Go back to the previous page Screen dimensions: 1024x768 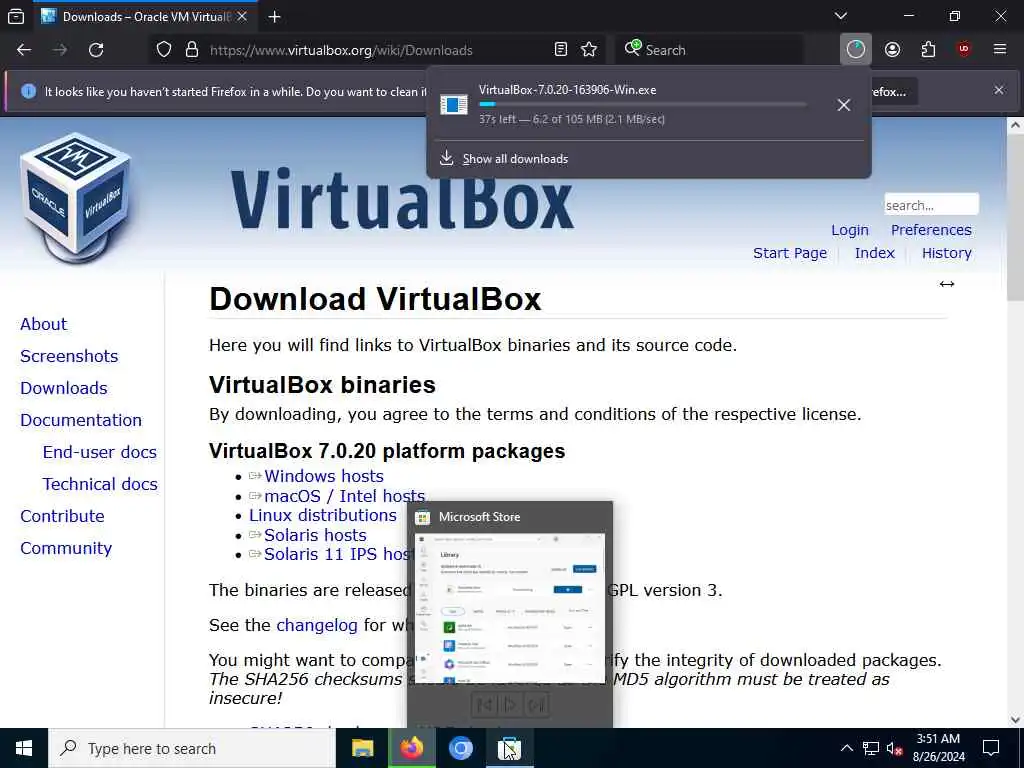point(24,50)
